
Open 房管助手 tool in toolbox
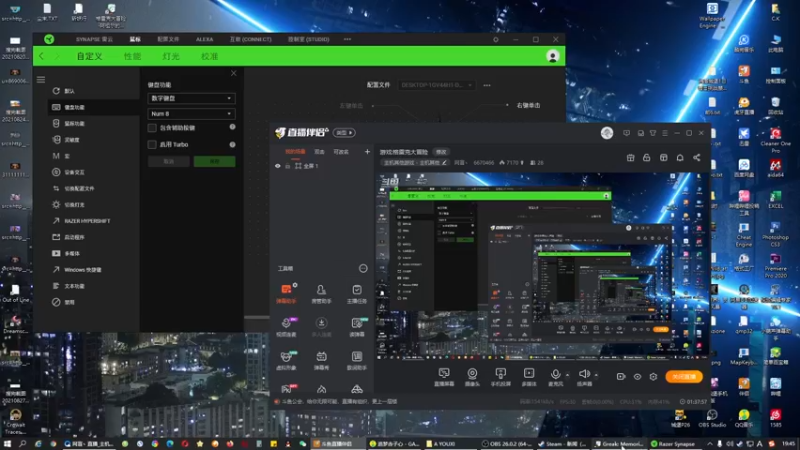tap(321, 293)
